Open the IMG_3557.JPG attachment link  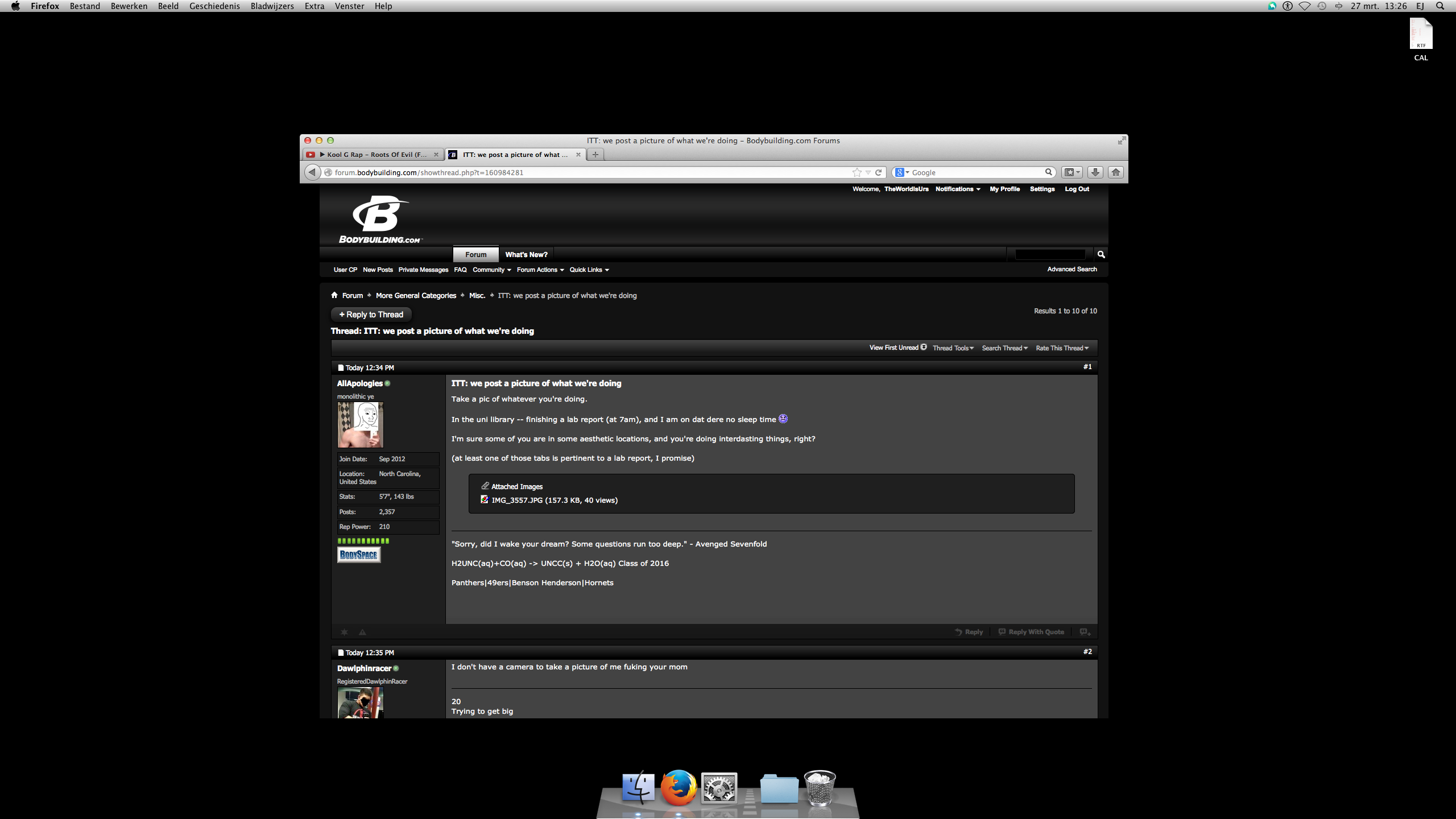click(x=516, y=500)
